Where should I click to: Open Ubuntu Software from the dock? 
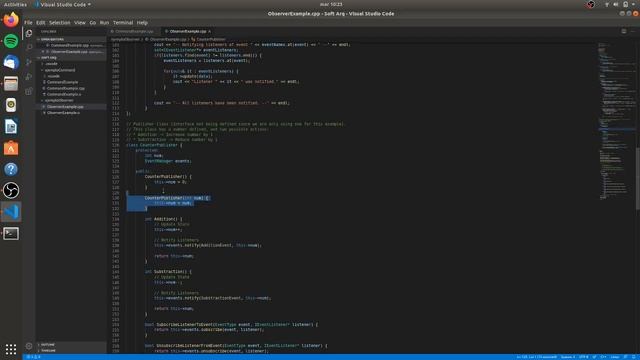(11, 148)
